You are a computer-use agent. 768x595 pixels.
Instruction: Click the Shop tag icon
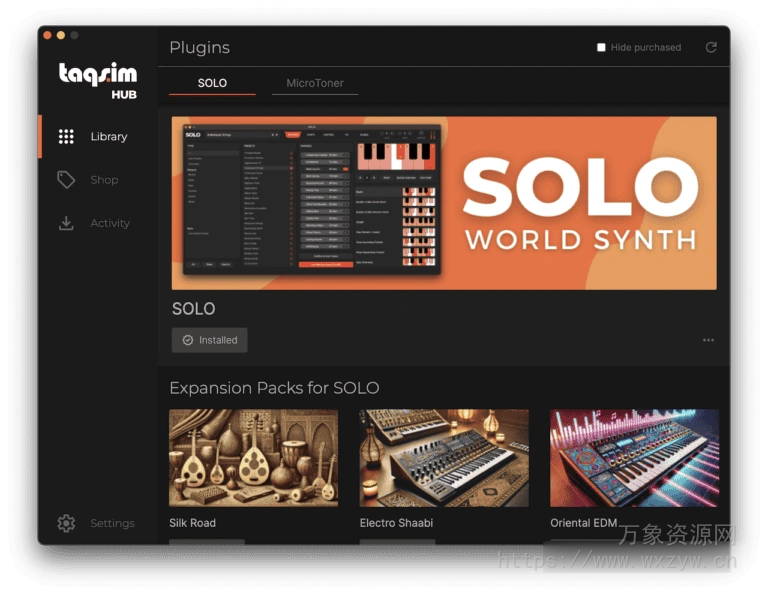[66, 180]
